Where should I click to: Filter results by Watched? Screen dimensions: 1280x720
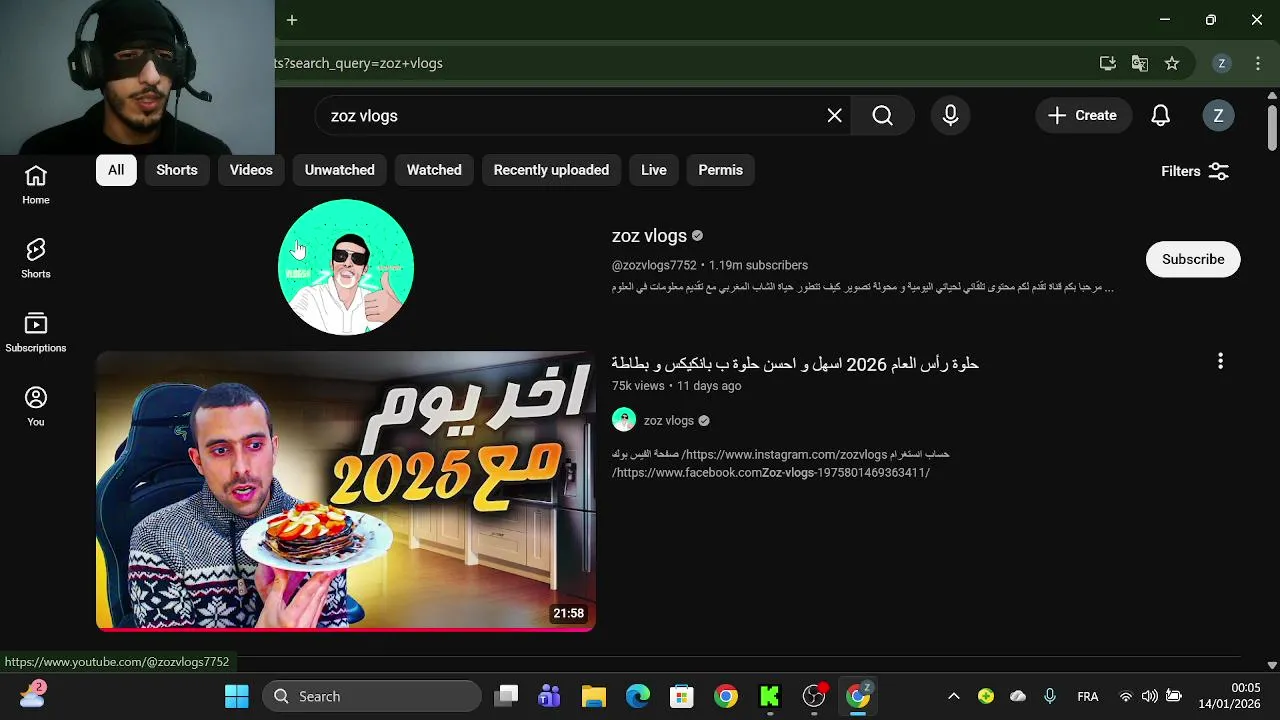pyautogui.click(x=434, y=170)
